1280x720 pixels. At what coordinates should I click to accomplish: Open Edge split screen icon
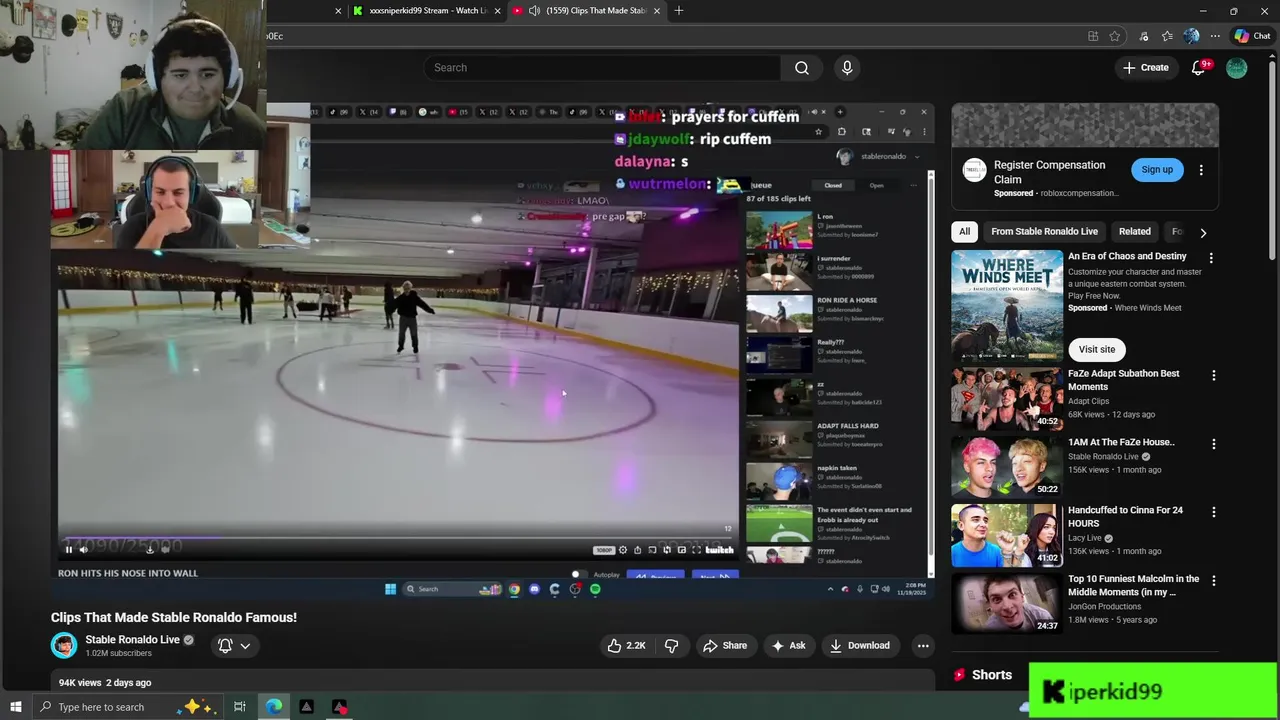click(x=1093, y=36)
